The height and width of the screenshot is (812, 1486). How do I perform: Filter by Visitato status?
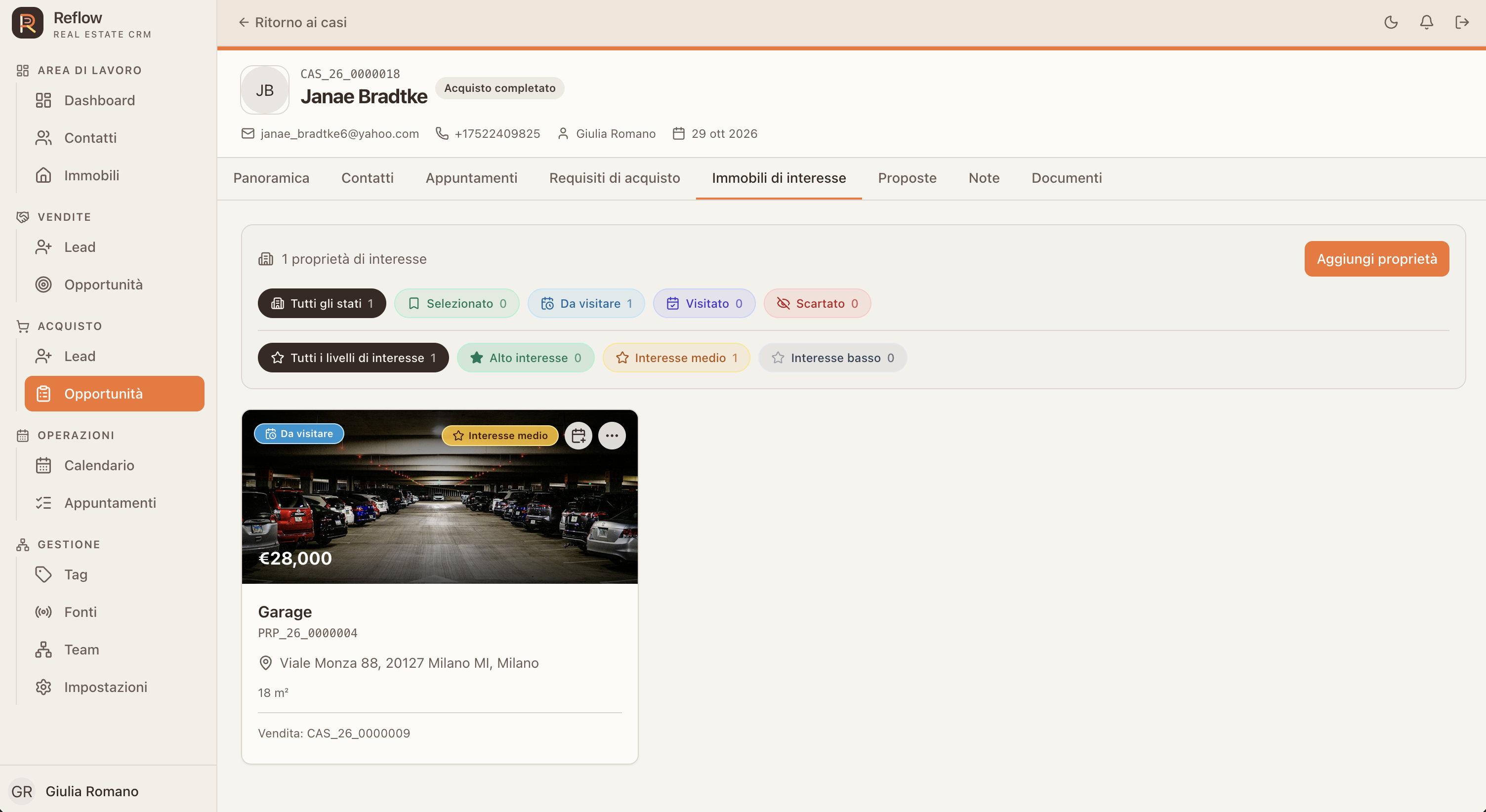coord(704,303)
